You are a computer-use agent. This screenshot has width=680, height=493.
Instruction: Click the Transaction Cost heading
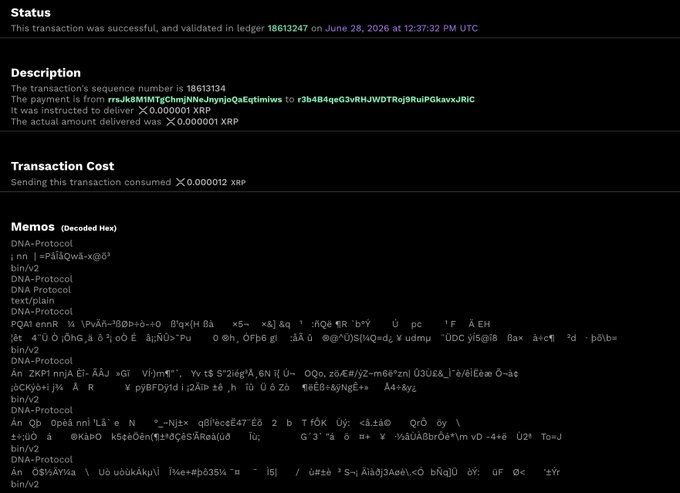62,166
